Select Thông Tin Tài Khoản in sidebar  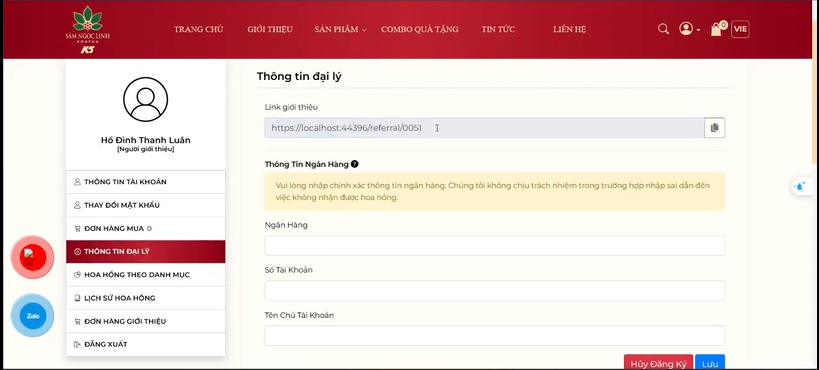tap(146, 182)
